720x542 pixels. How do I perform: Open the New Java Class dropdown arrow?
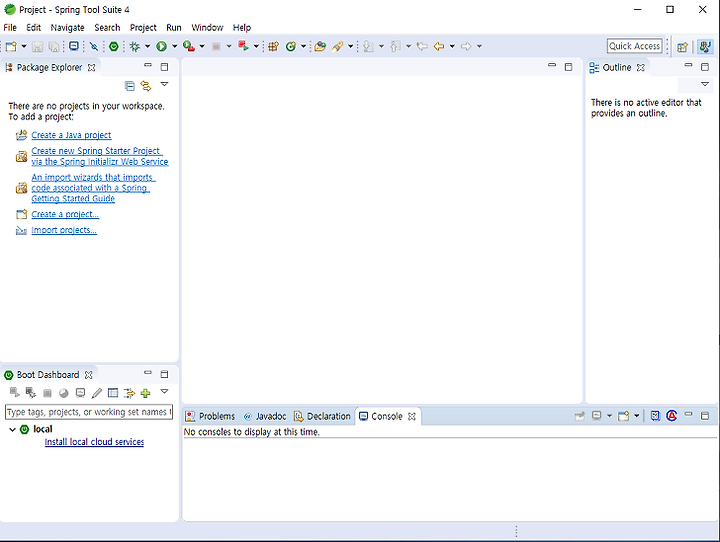pyautogui.click(x=304, y=46)
